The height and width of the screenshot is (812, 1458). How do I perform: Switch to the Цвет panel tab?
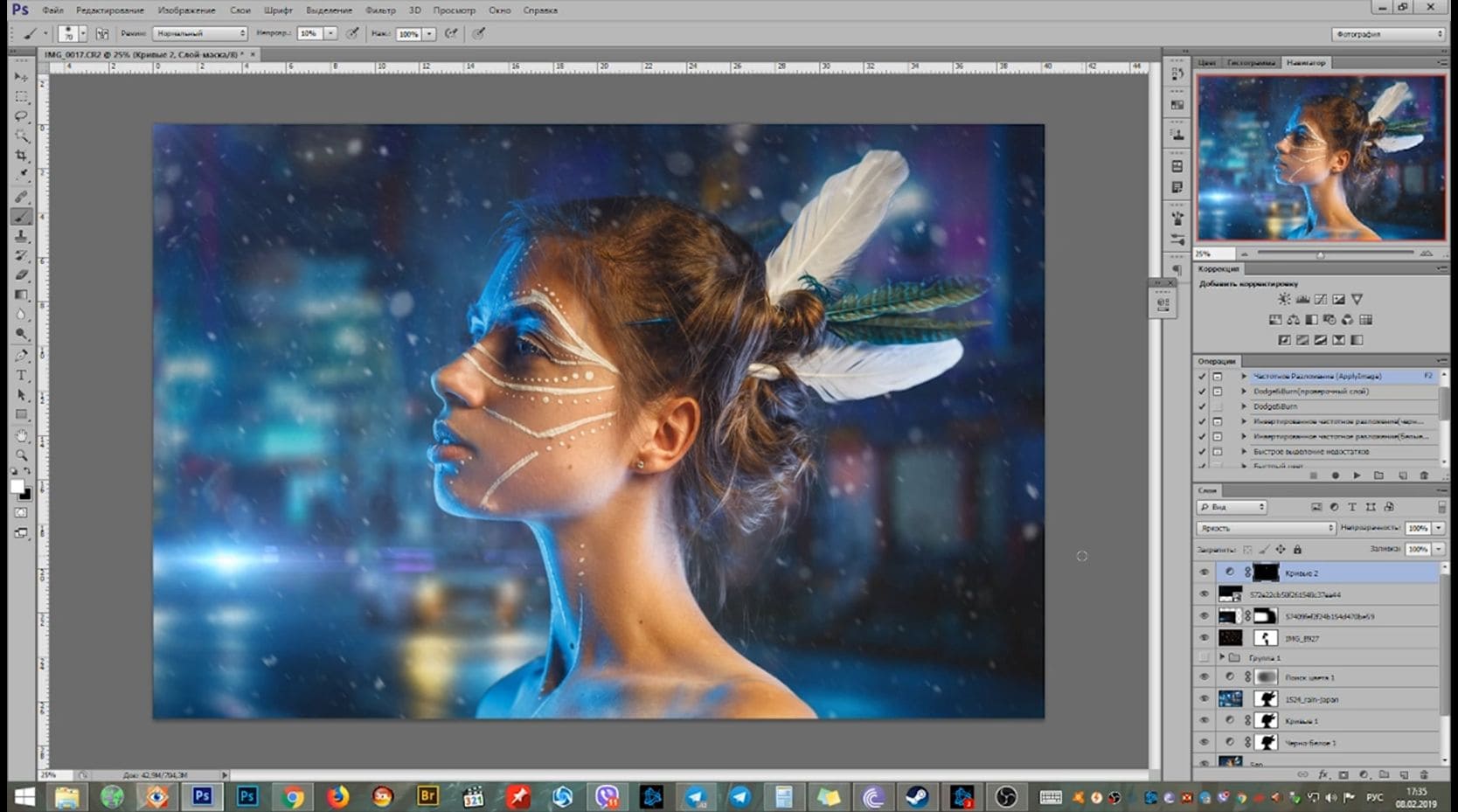coord(1207,63)
